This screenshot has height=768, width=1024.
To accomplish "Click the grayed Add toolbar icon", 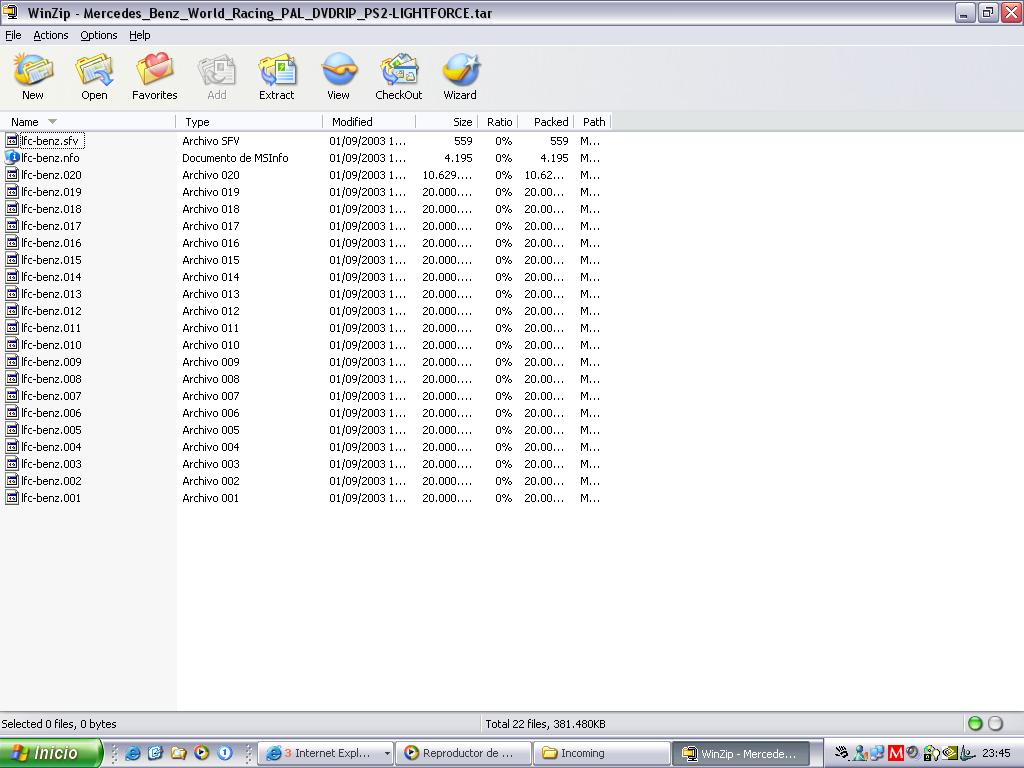I will click(217, 70).
